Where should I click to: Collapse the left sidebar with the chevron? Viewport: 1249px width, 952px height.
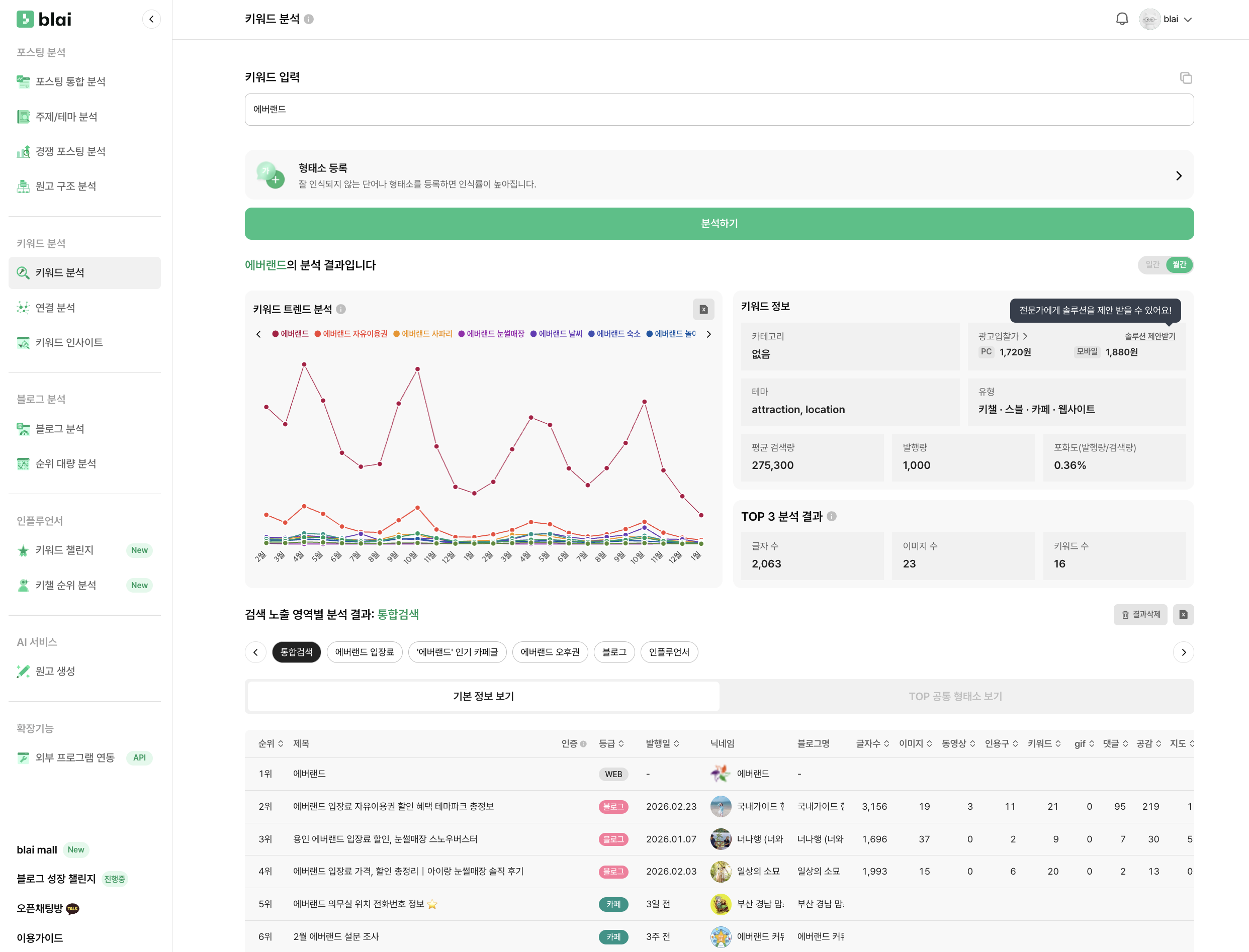click(x=151, y=19)
